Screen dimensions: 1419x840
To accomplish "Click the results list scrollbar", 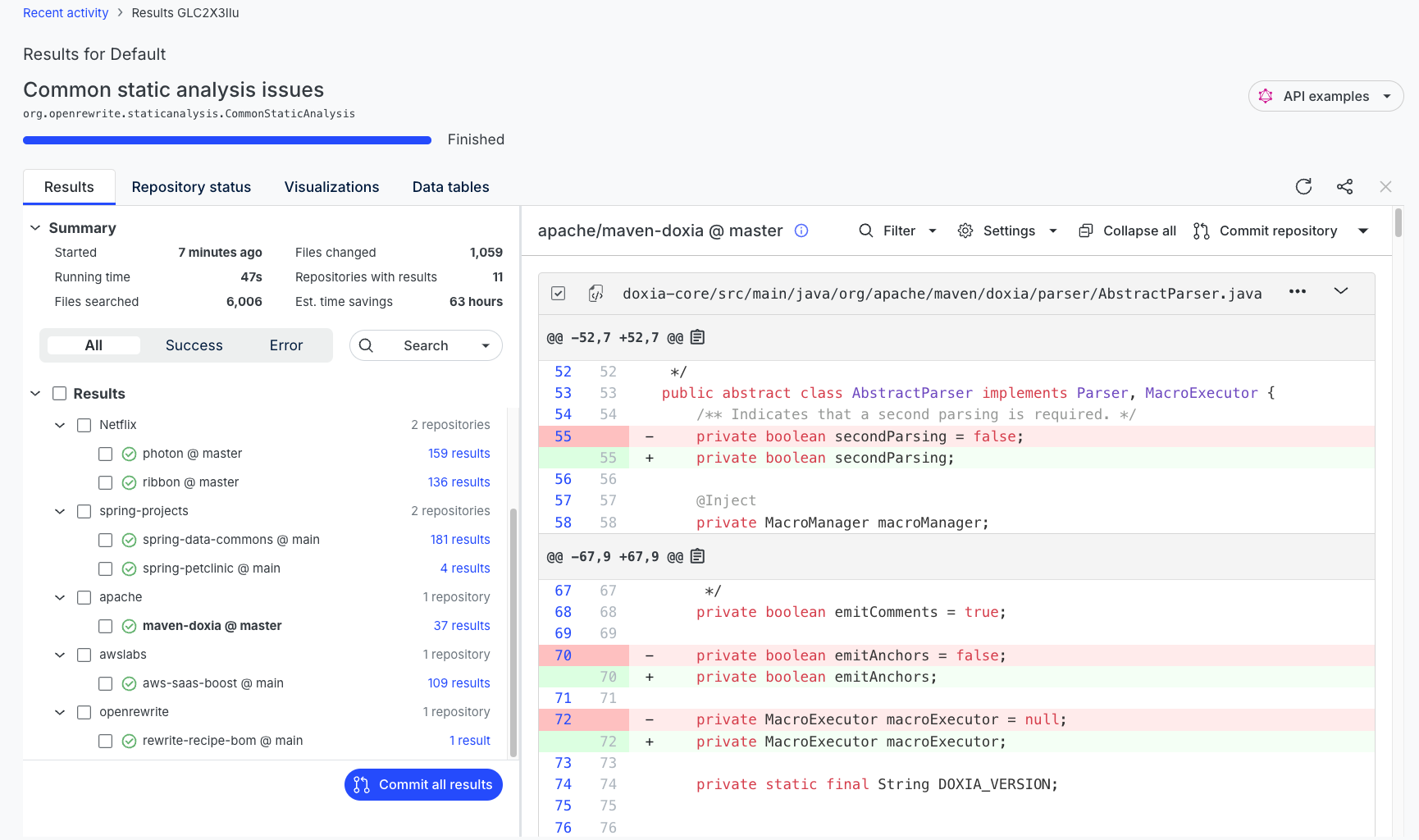I will click(513, 632).
